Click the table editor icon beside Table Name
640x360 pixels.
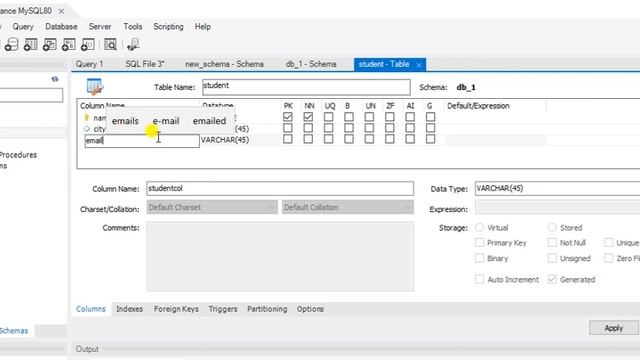click(95, 86)
